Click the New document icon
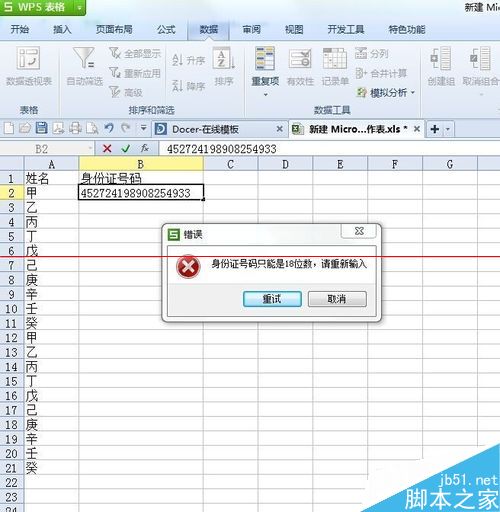The width and height of the screenshot is (500, 512). click(9, 129)
